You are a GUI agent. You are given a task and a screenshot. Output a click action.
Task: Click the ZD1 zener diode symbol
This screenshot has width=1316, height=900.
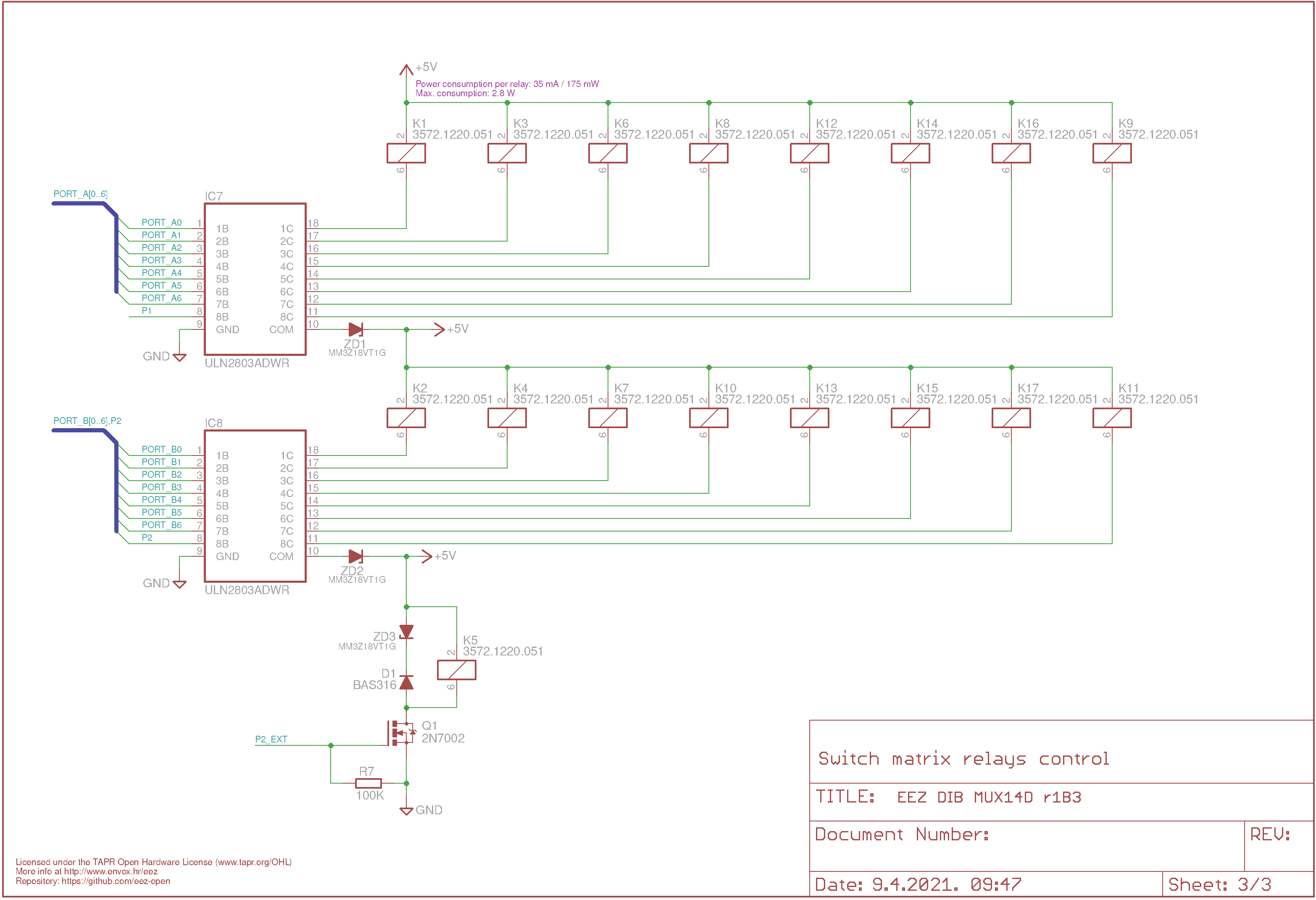click(355, 329)
